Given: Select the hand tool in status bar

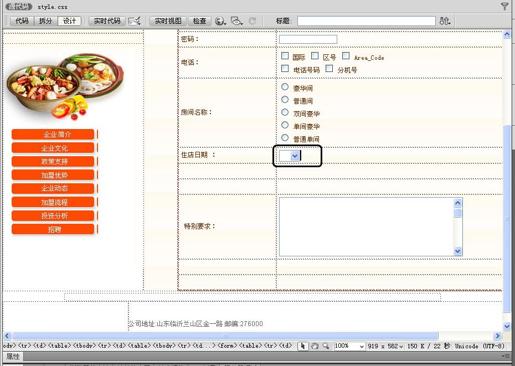Looking at the screenshot, I should coord(314,346).
